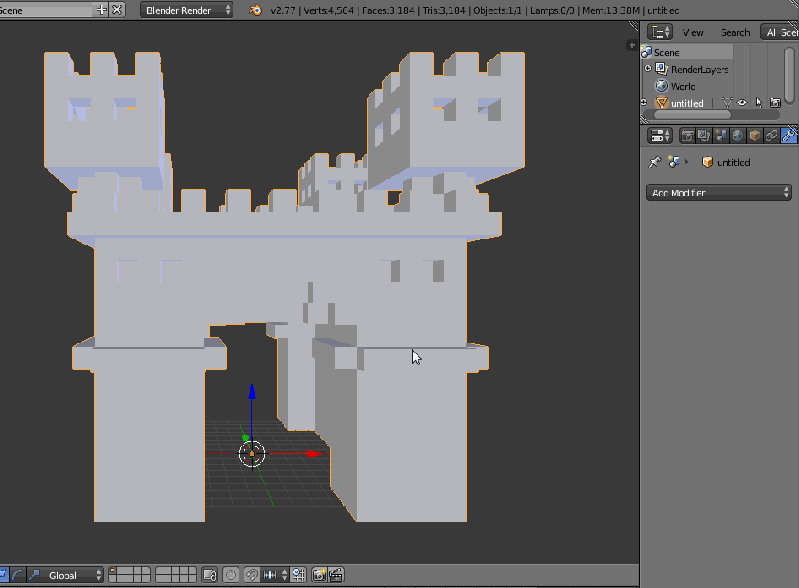Switch to Constraints properties tab
This screenshot has width=799, height=588.
point(771,136)
